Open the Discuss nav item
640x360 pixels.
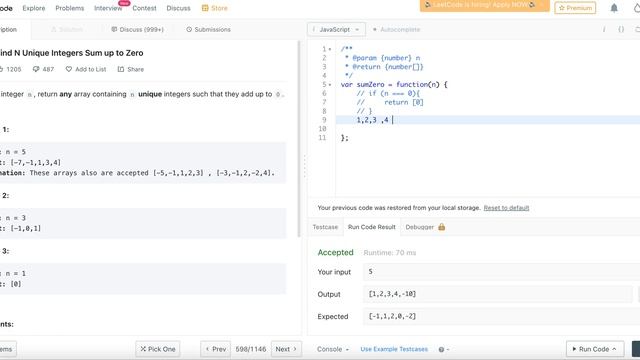(178, 8)
